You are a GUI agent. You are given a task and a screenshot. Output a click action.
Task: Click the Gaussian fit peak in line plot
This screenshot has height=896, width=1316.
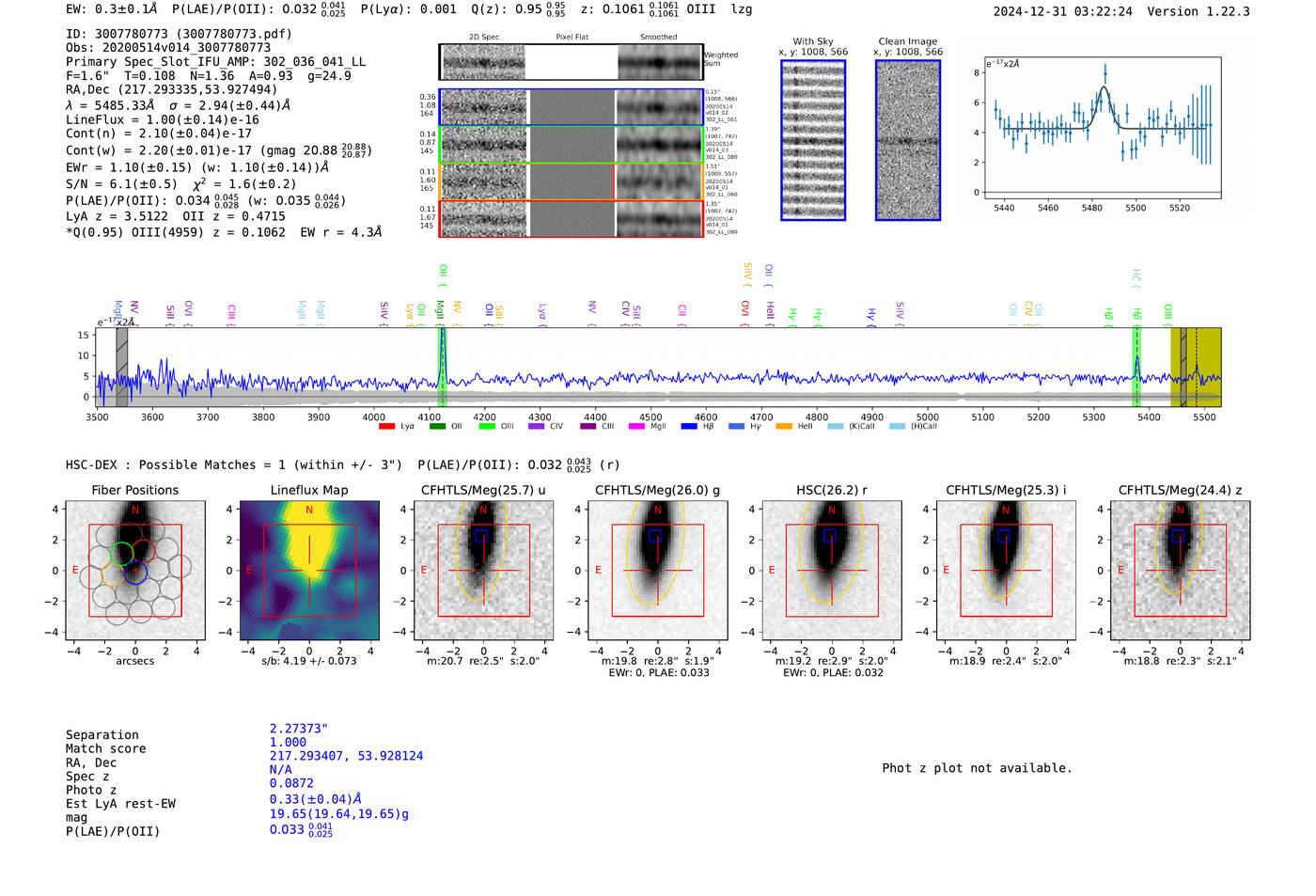click(x=1104, y=88)
